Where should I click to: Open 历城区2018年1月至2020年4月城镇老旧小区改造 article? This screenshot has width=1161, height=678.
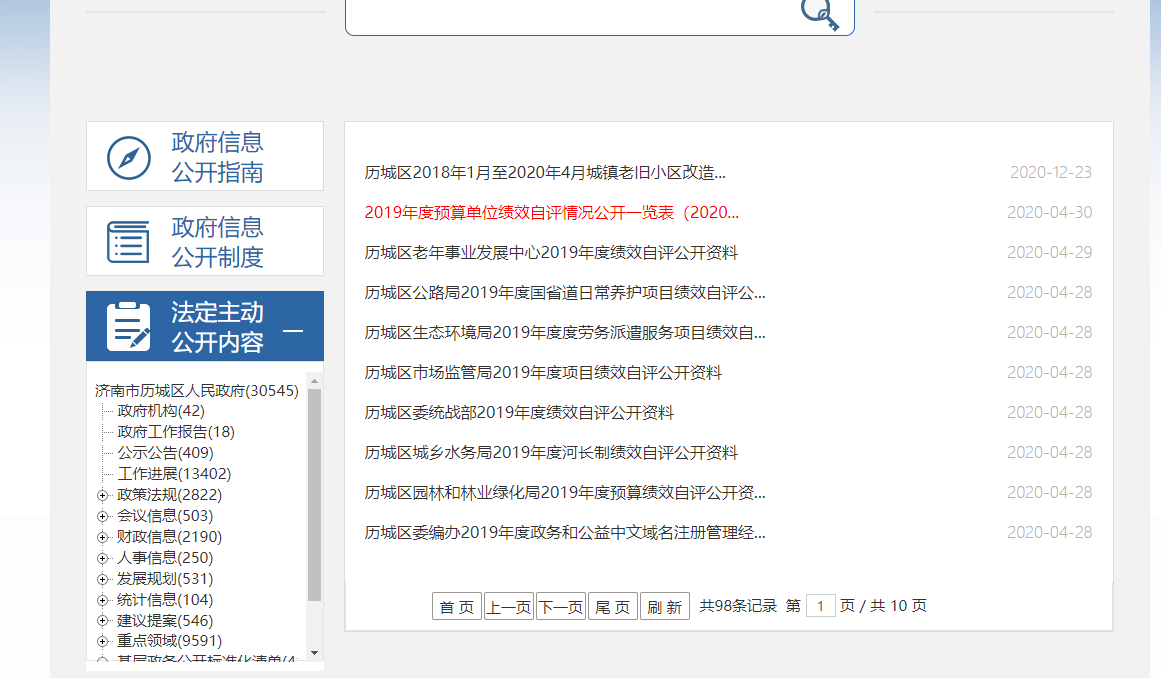pyautogui.click(x=545, y=172)
